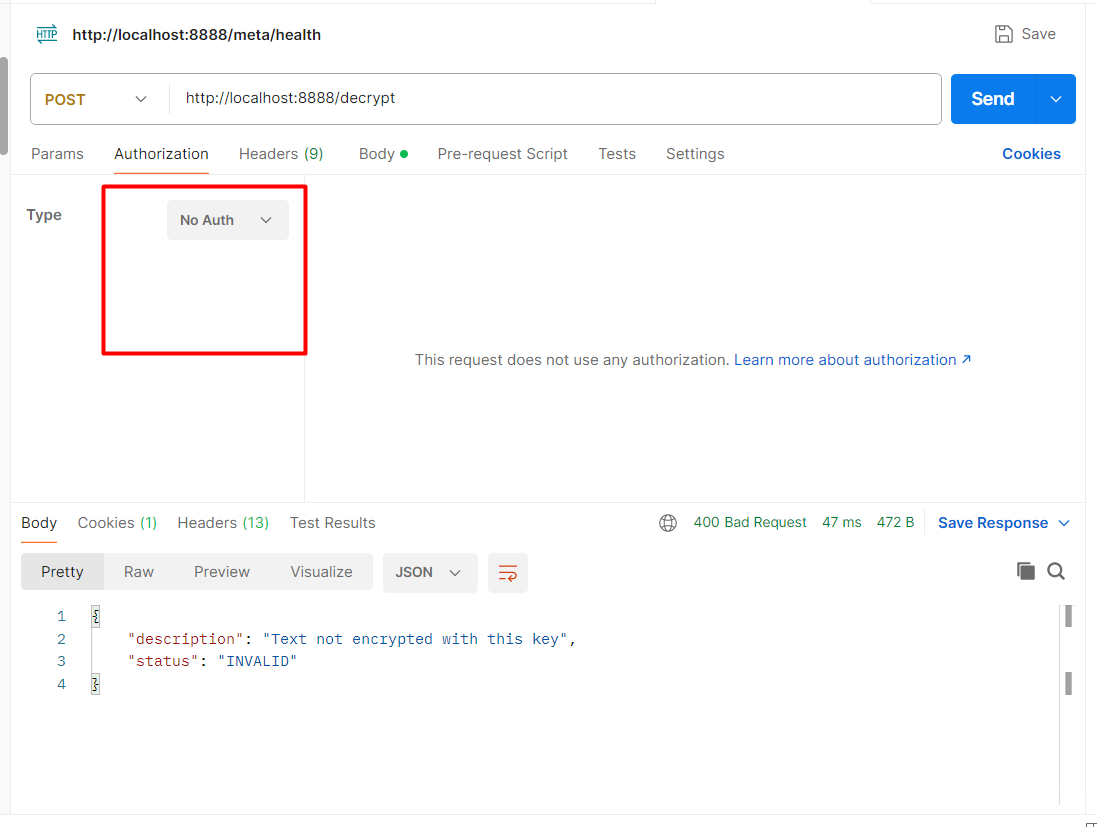Image resolution: width=1097 pixels, height=827 pixels.
Task: Click the HTTP badge on the request tab
Action: (x=46, y=33)
